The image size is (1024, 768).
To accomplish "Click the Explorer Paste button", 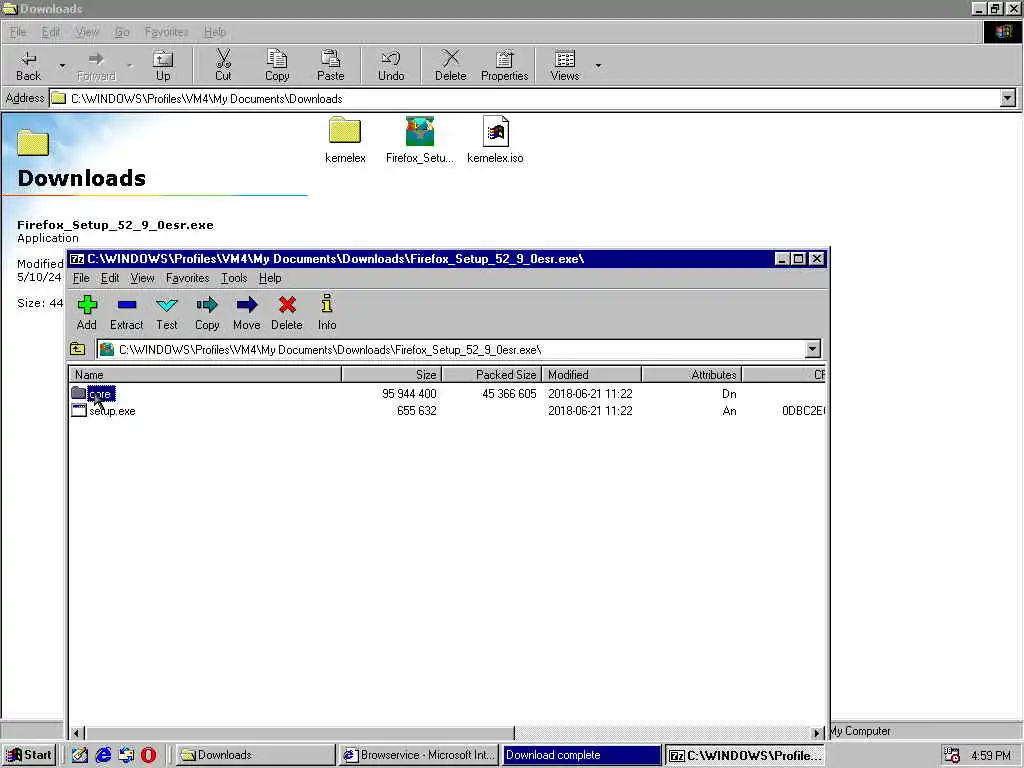I will coord(330,66).
